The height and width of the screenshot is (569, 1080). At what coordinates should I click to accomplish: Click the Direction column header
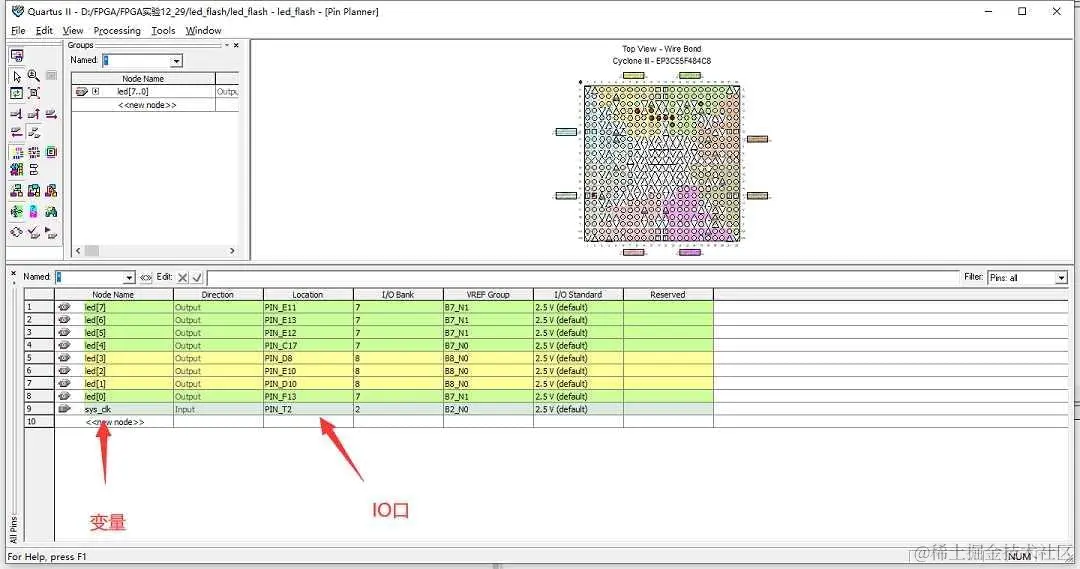click(x=218, y=295)
